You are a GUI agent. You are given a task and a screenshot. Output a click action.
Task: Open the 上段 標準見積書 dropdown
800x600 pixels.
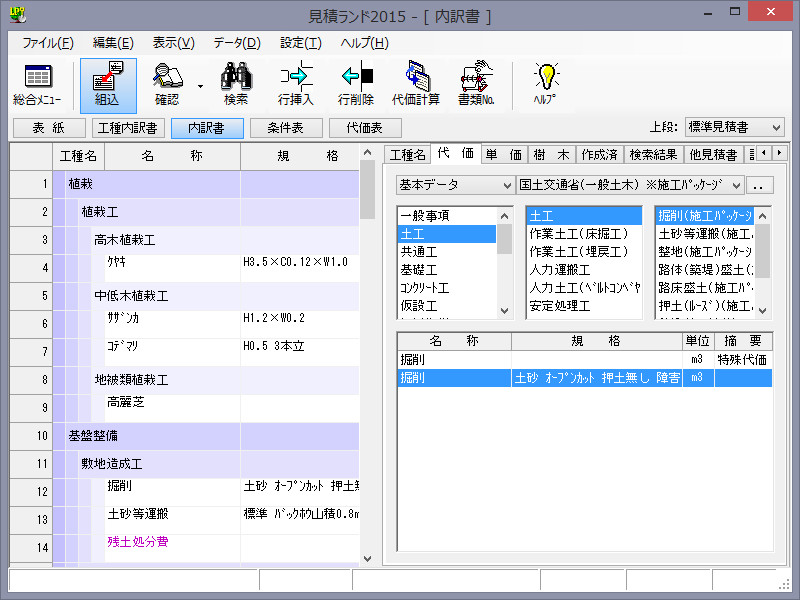coord(734,127)
